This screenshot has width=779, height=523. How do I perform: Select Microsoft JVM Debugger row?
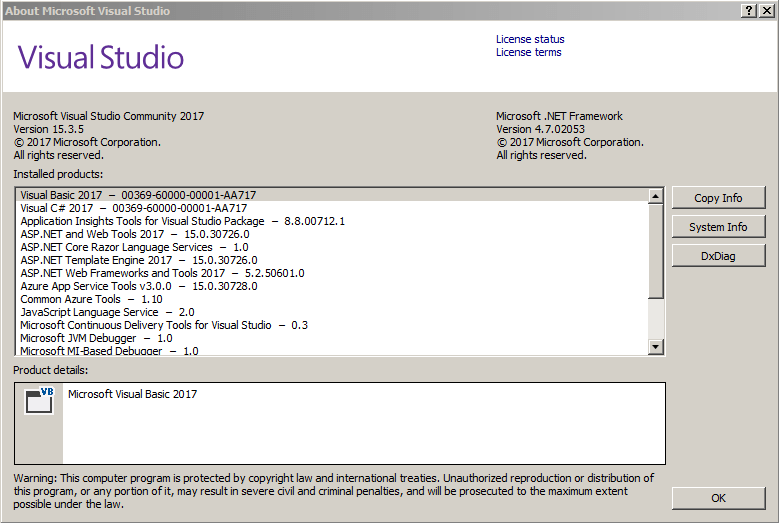[333, 338]
